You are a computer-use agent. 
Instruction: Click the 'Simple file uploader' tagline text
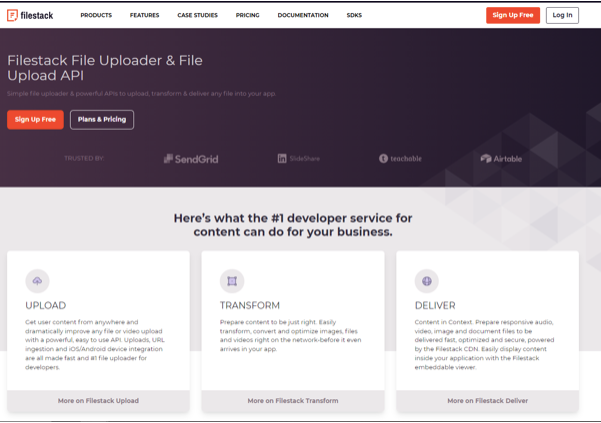coord(141,93)
